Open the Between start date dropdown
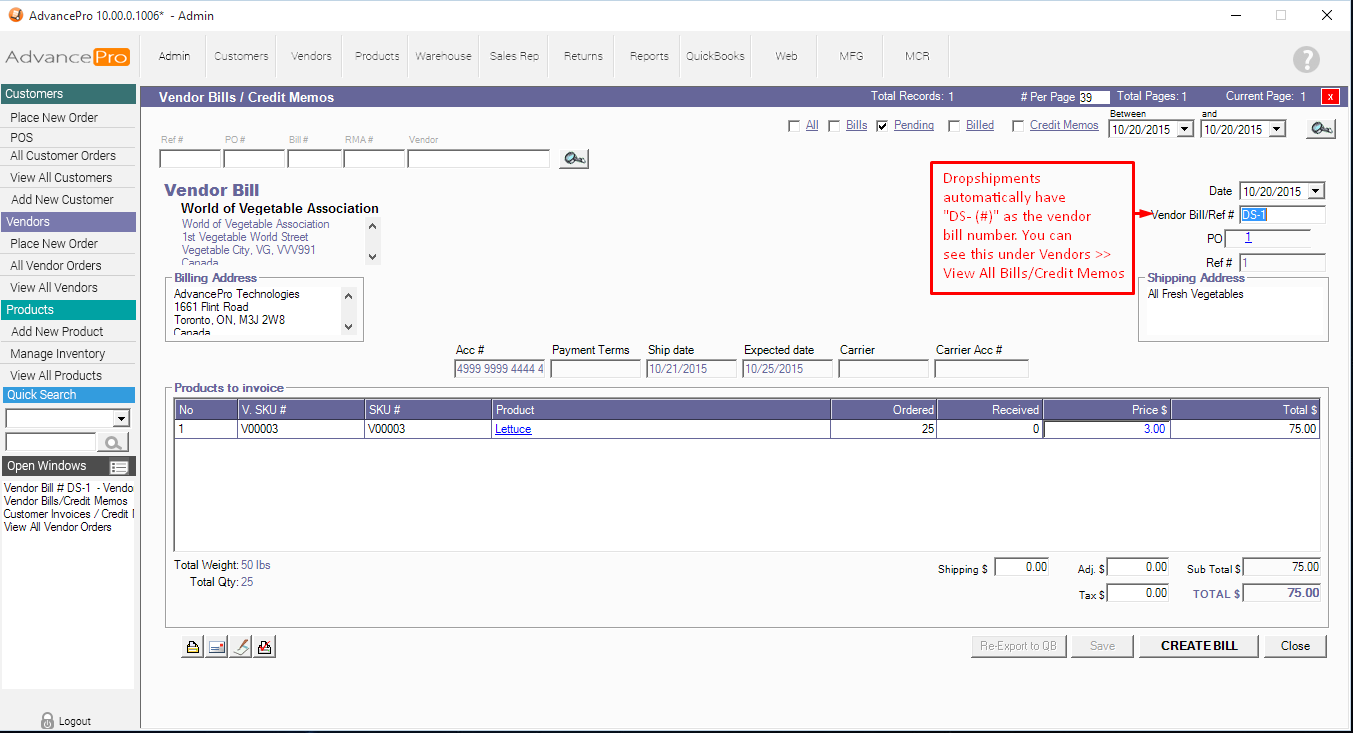The height and width of the screenshot is (733, 1353). tap(1185, 129)
